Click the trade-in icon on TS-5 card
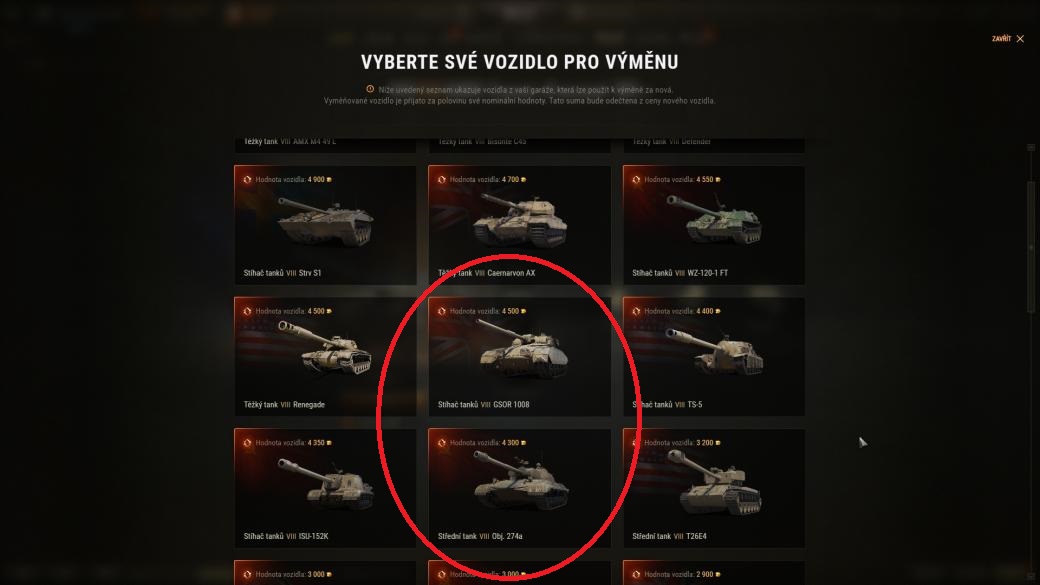Viewport: 1040px width, 585px height. pos(635,311)
